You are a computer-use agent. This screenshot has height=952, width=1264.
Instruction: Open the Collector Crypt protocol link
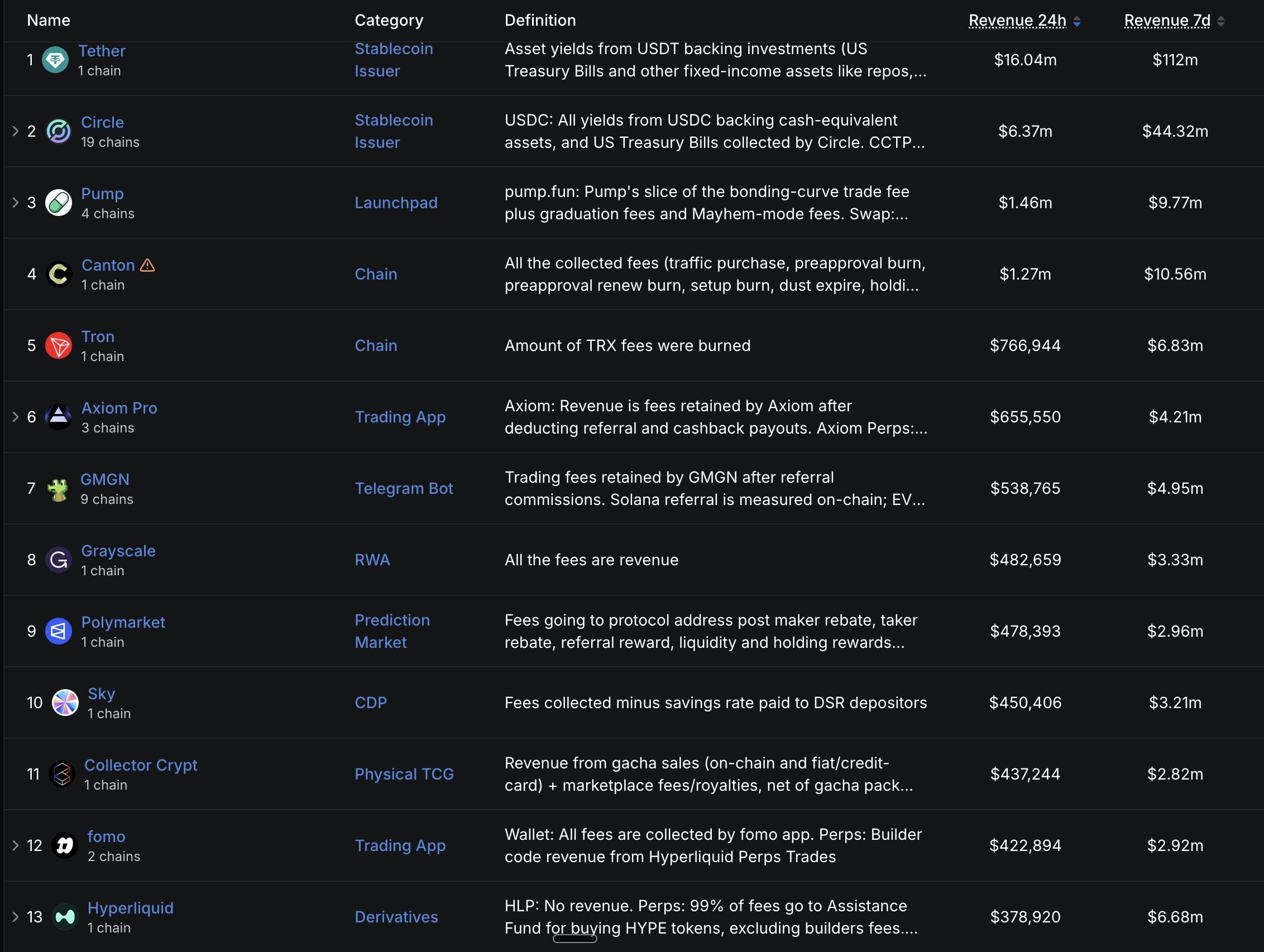click(141, 765)
